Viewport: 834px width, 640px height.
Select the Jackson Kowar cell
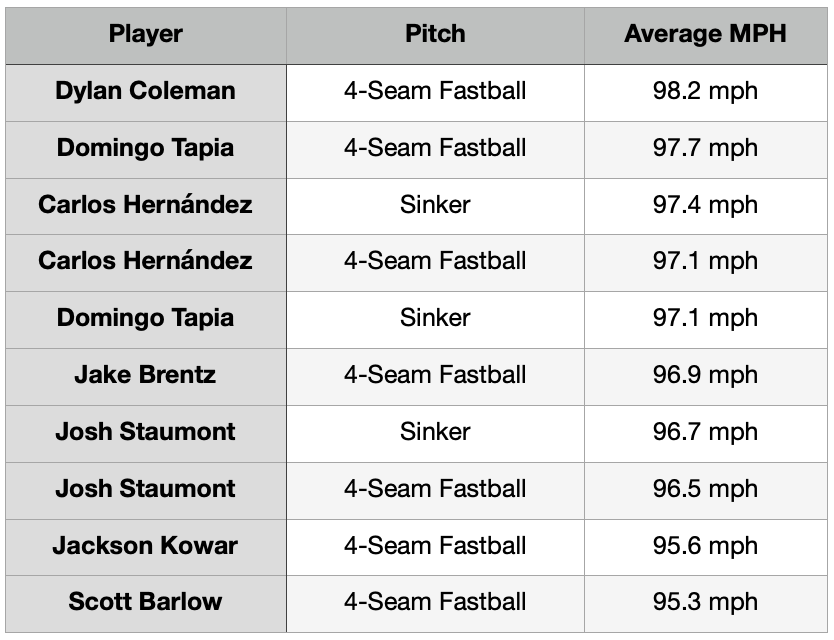tap(145, 546)
